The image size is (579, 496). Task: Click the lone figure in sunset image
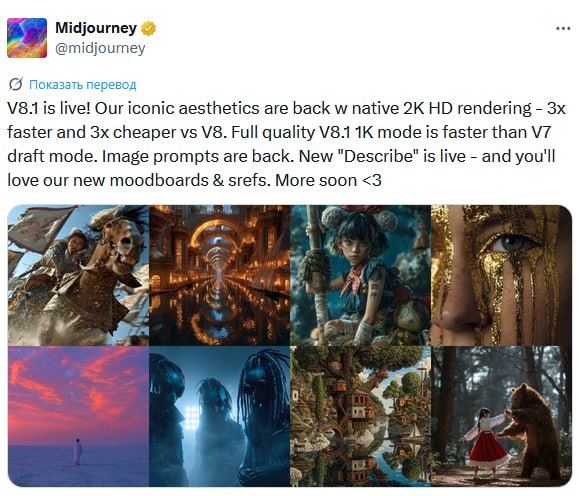pos(78,451)
